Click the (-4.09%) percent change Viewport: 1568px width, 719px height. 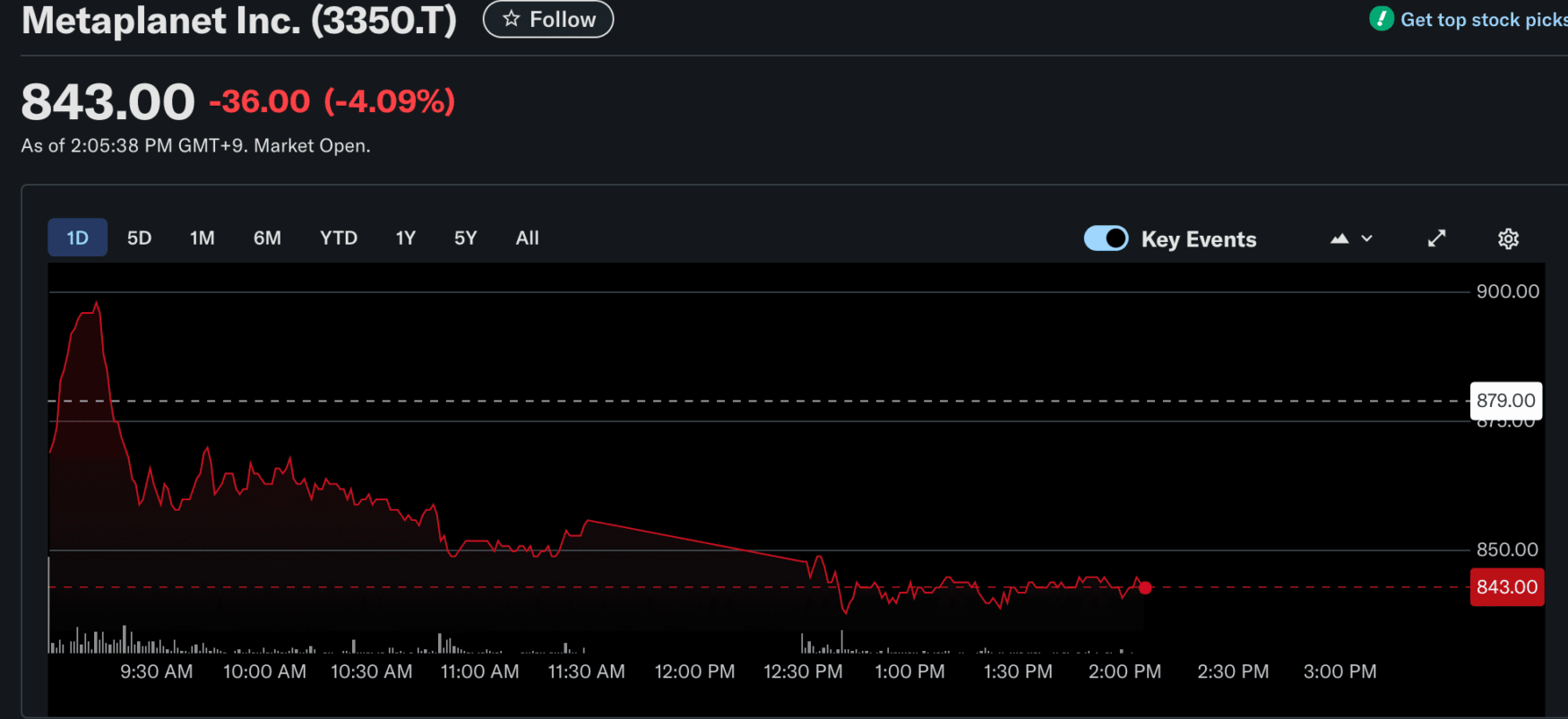tap(390, 101)
